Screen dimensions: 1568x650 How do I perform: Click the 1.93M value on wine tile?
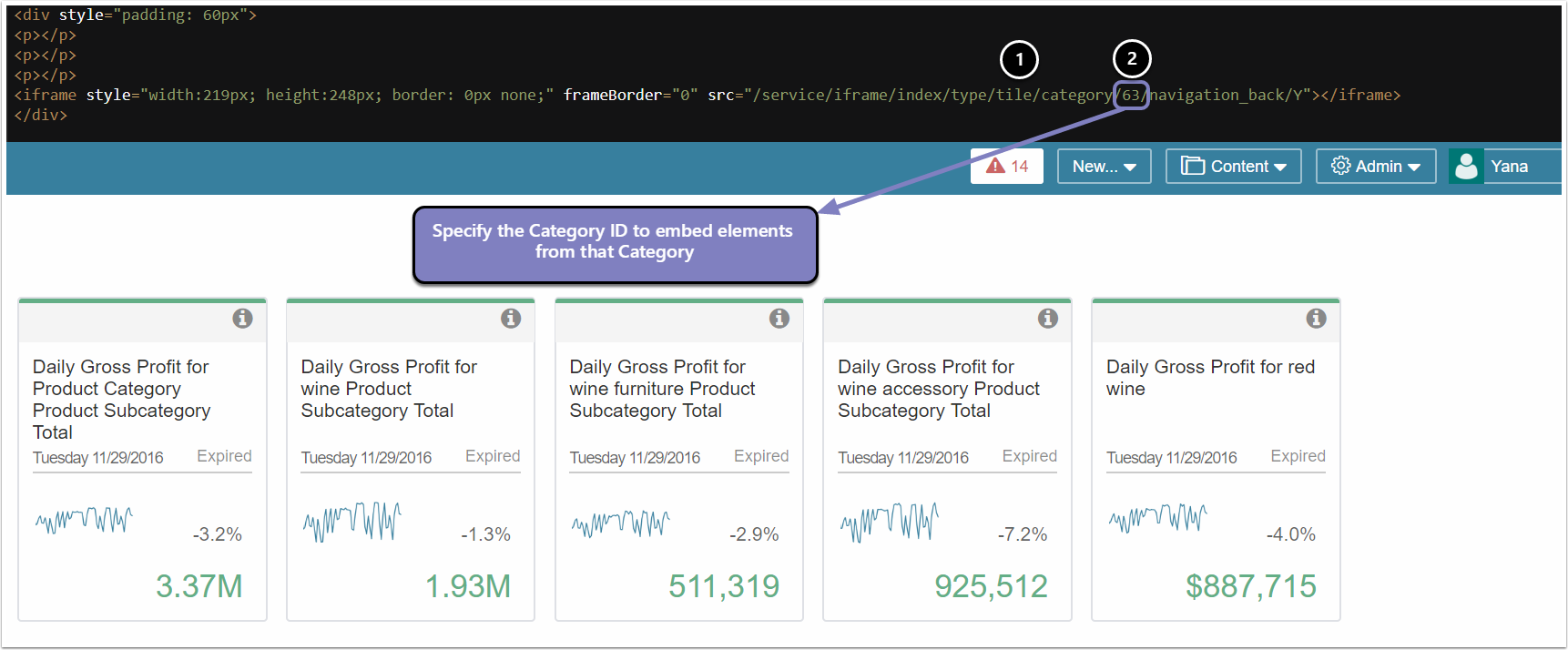468,586
